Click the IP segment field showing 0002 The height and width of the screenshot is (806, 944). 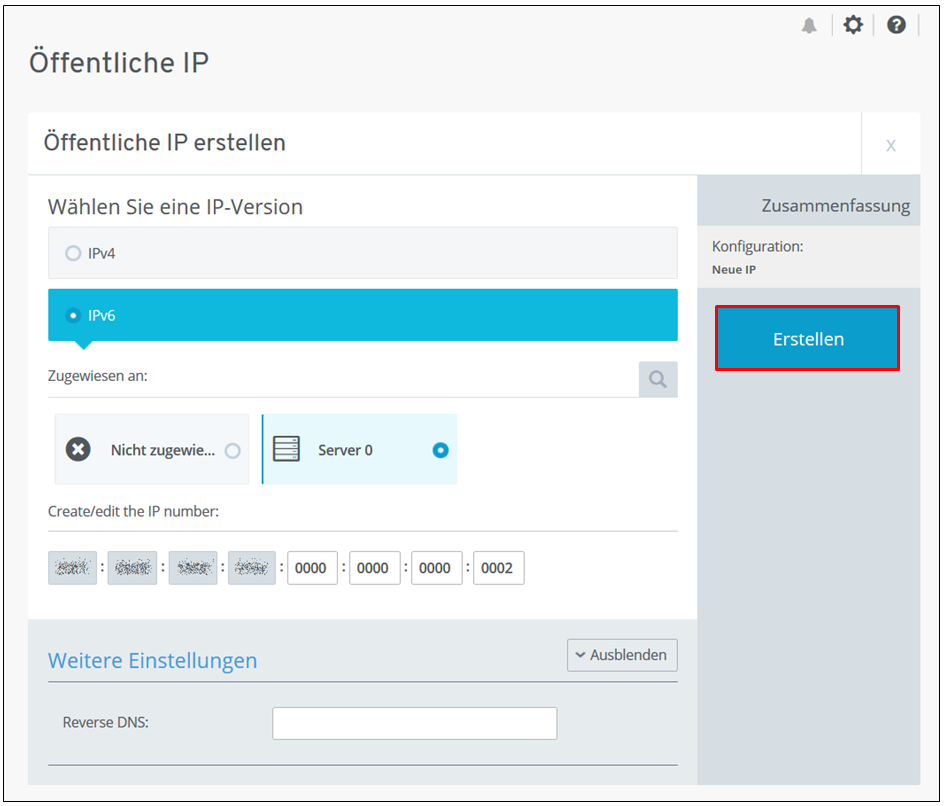pos(498,568)
